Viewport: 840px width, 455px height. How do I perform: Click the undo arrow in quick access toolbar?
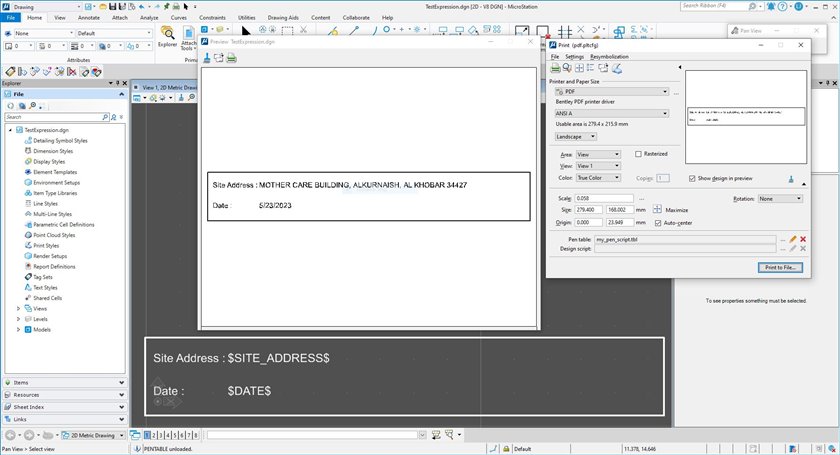point(141,6)
